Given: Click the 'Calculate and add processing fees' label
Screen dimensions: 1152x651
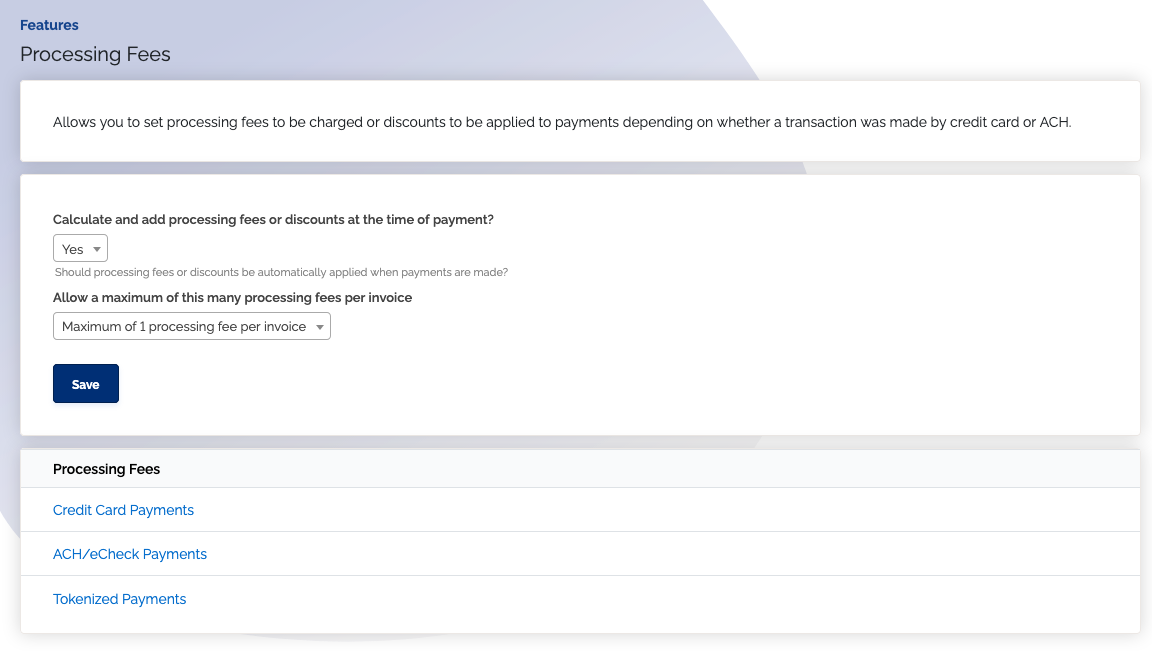Looking at the screenshot, I should (x=273, y=219).
